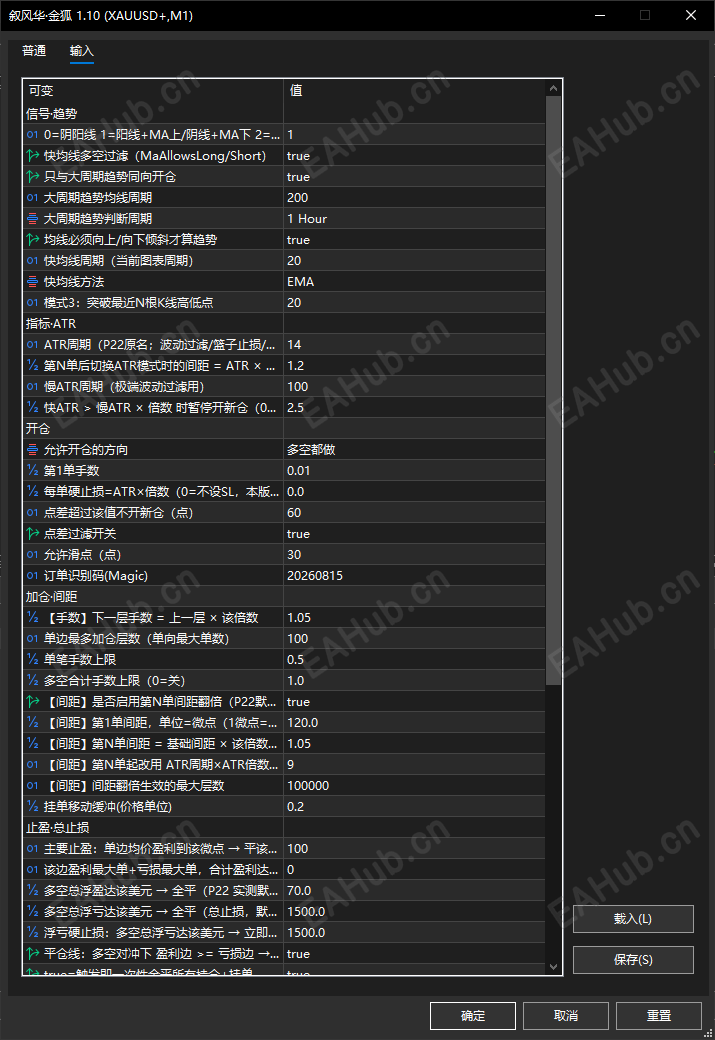Click bool icon beside 点差过滤开关
The width and height of the screenshot is (715, 1040).
(32, 534)
